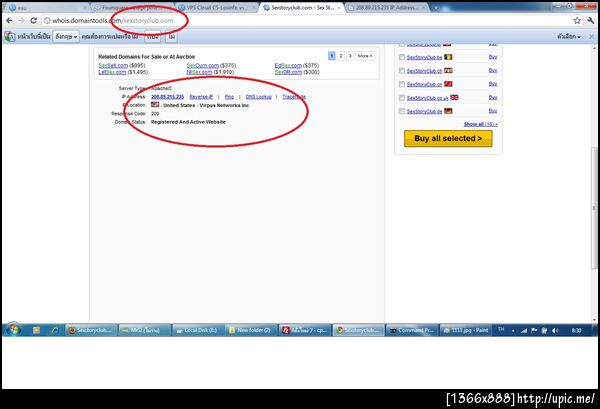Click the DNS Lookup link
The width and height of the screenshot is (600, 409).
click(x=258, y=97)
